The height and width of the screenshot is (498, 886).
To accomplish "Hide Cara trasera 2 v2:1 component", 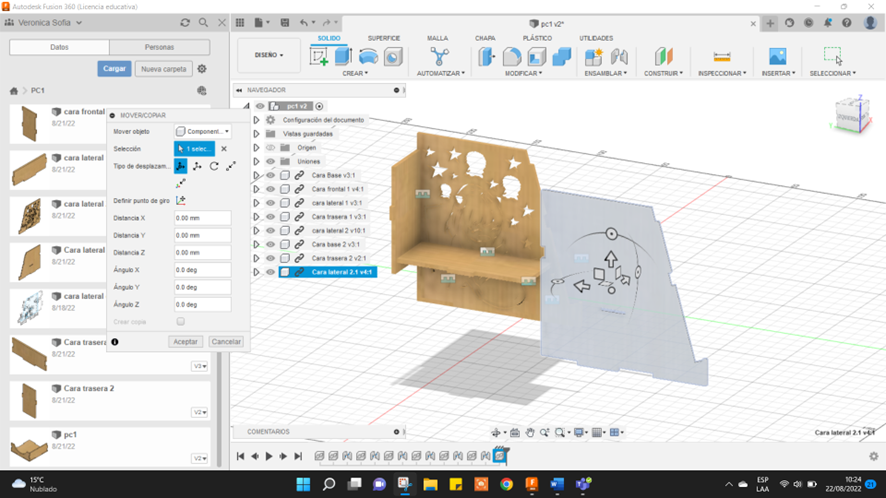I will (x=270, y=258).
